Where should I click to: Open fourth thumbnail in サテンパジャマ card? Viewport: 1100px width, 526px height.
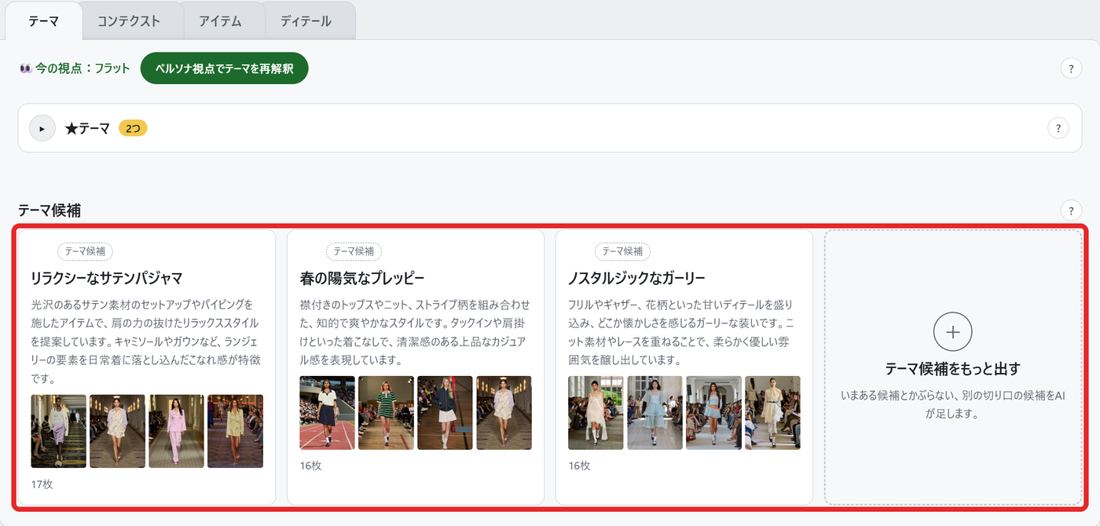pyautogui.click(x=235, y=431)
